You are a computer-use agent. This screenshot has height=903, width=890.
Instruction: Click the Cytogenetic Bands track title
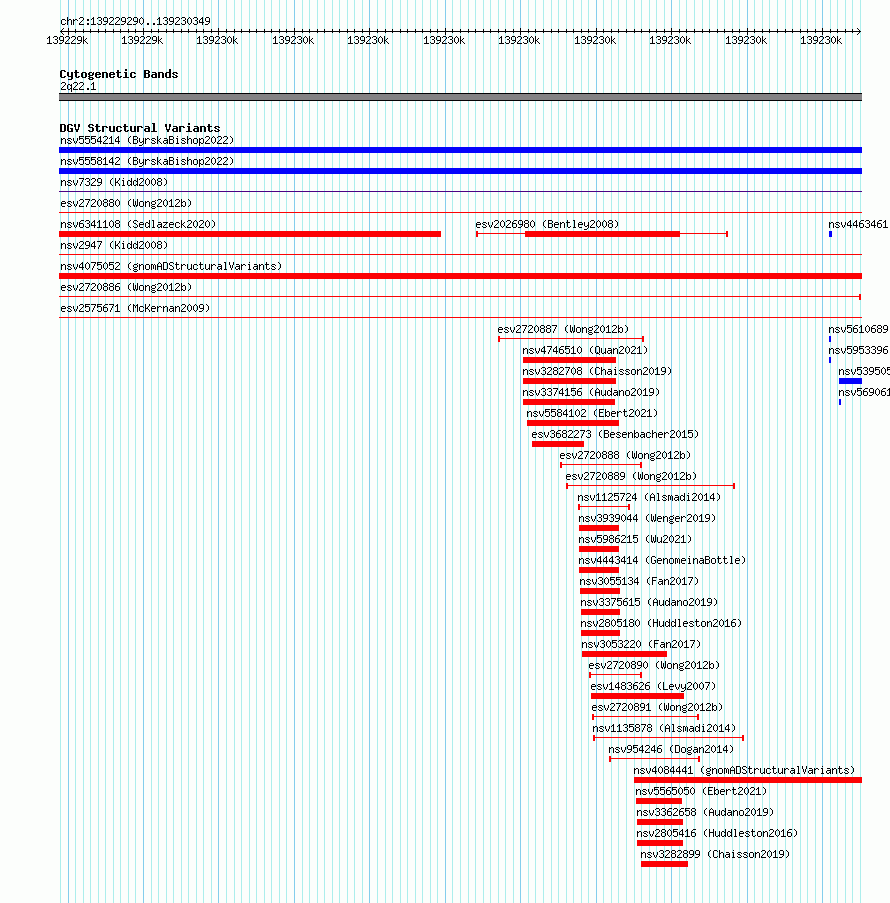pyautogui.click(x=119, y=74)
